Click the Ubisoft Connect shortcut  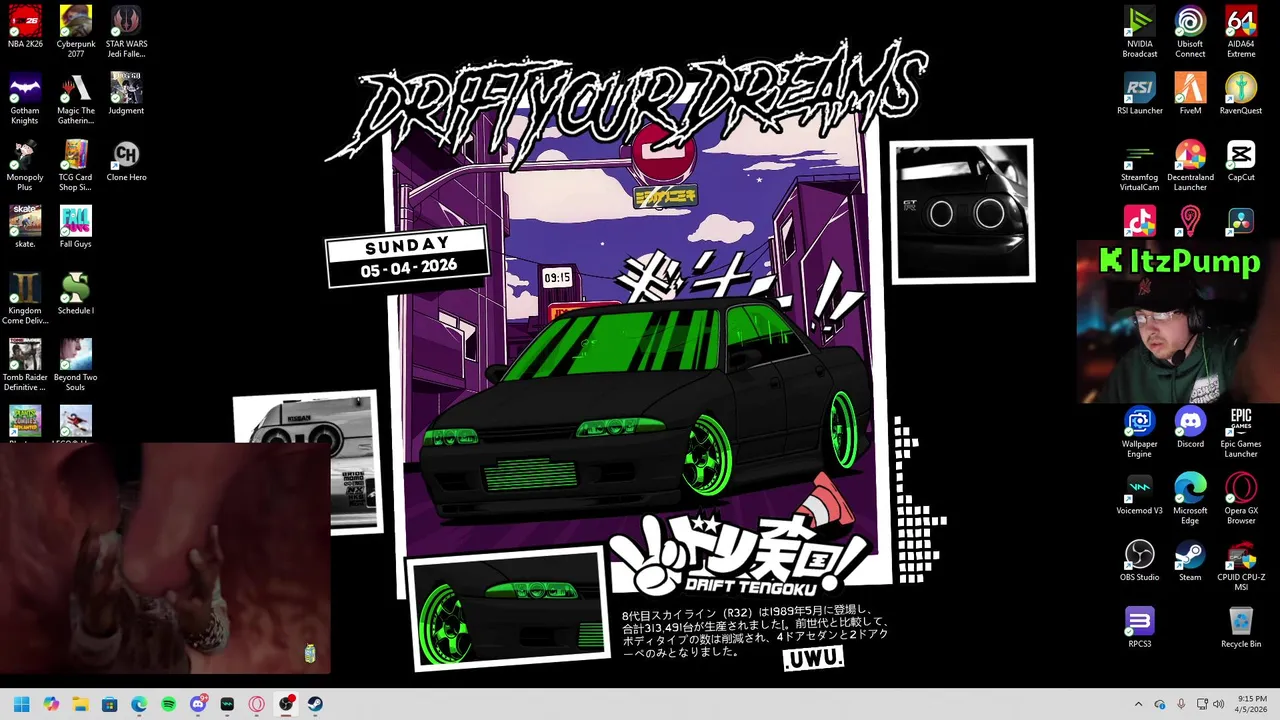click(x=1190, y=32)
